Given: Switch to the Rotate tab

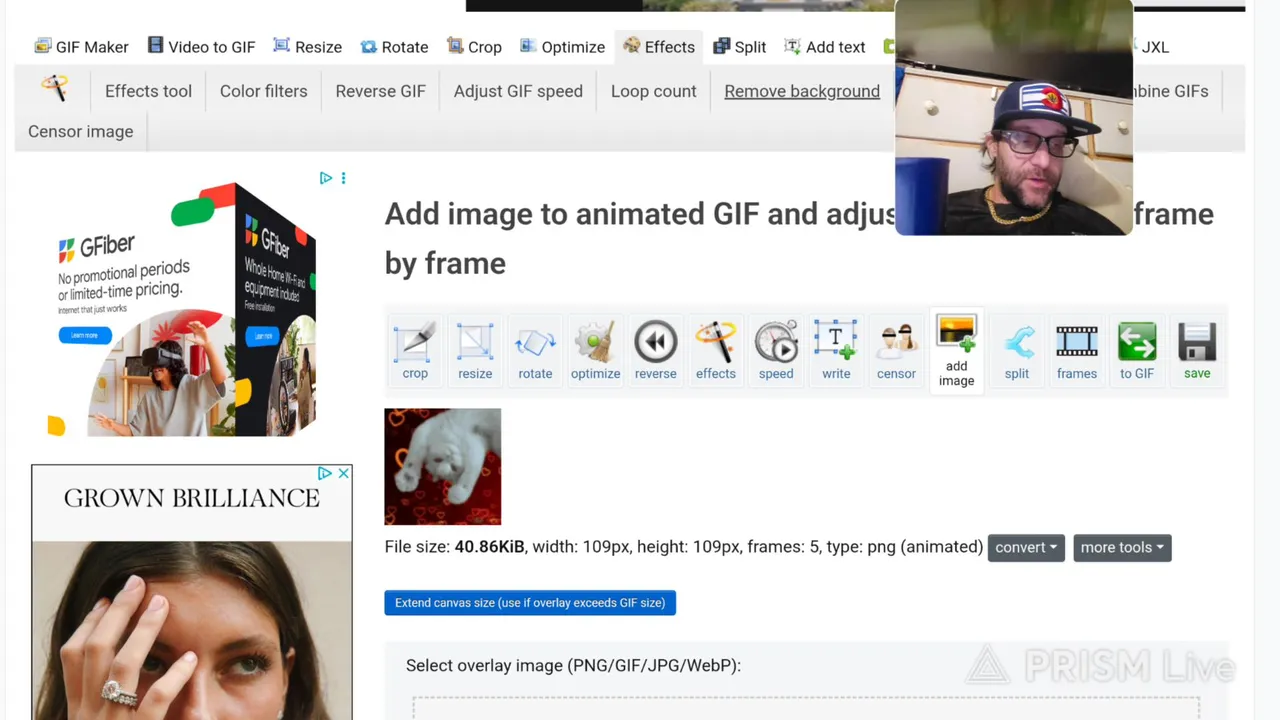Looking at the screenshot, I should click(394, 47).
